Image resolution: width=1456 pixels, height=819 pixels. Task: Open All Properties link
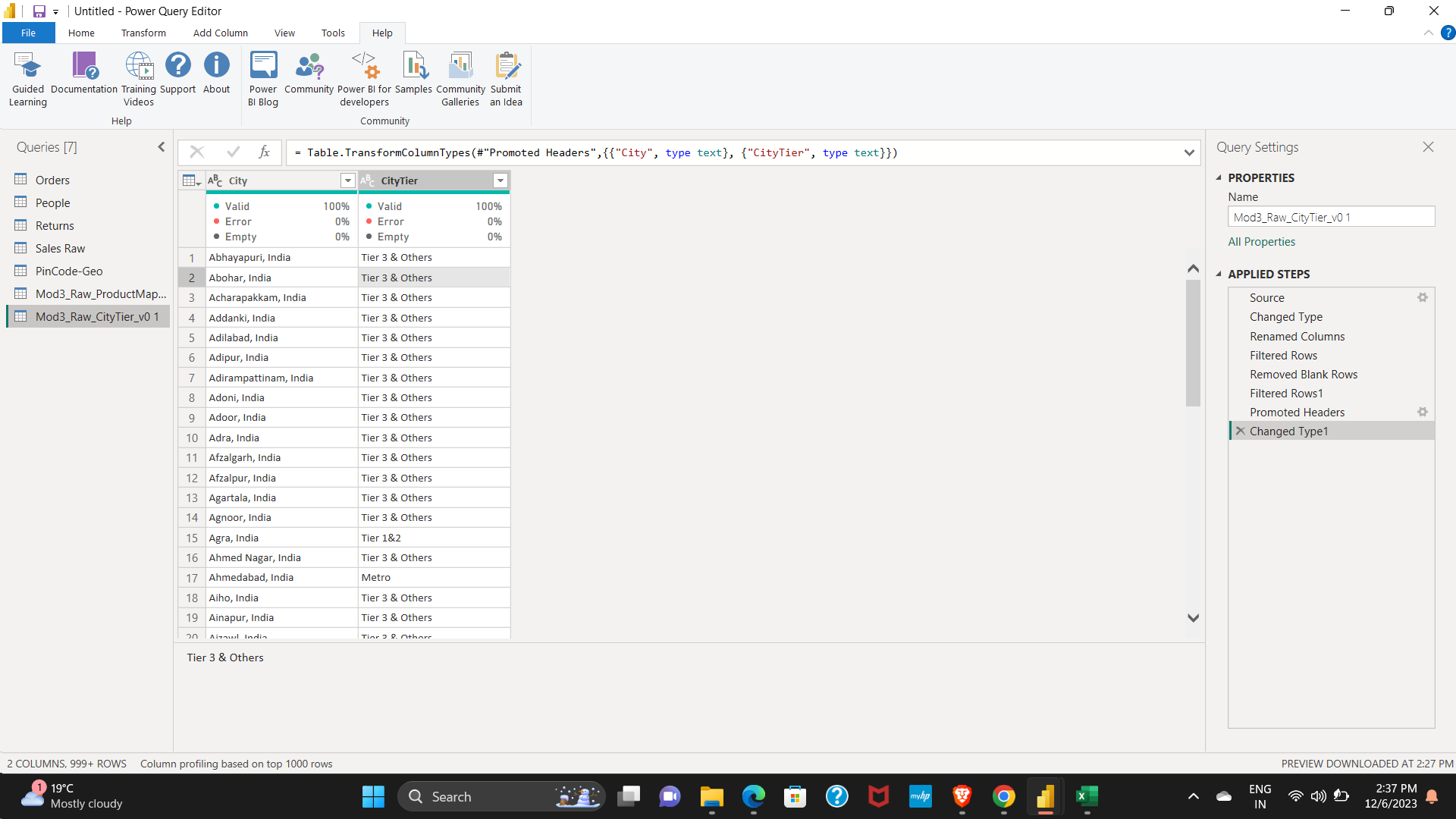click(1262, 242)
